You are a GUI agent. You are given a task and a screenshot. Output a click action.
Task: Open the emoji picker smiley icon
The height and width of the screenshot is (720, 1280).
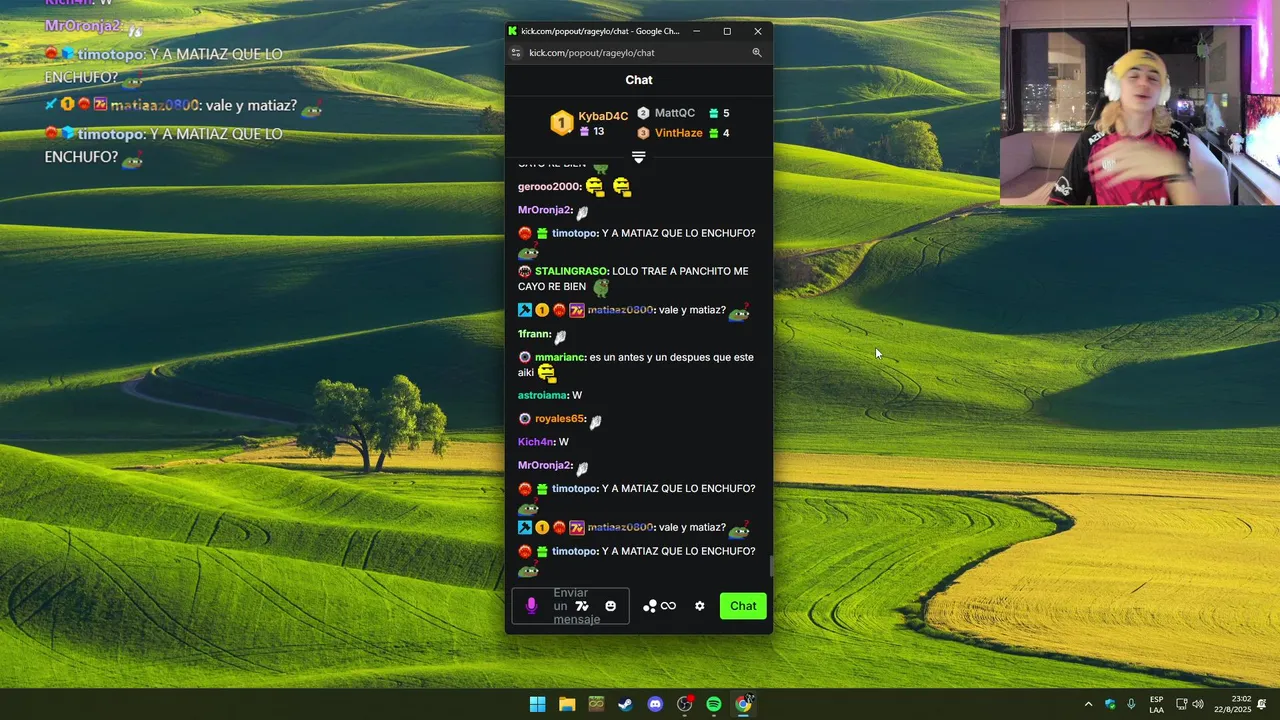pos(610,606)
